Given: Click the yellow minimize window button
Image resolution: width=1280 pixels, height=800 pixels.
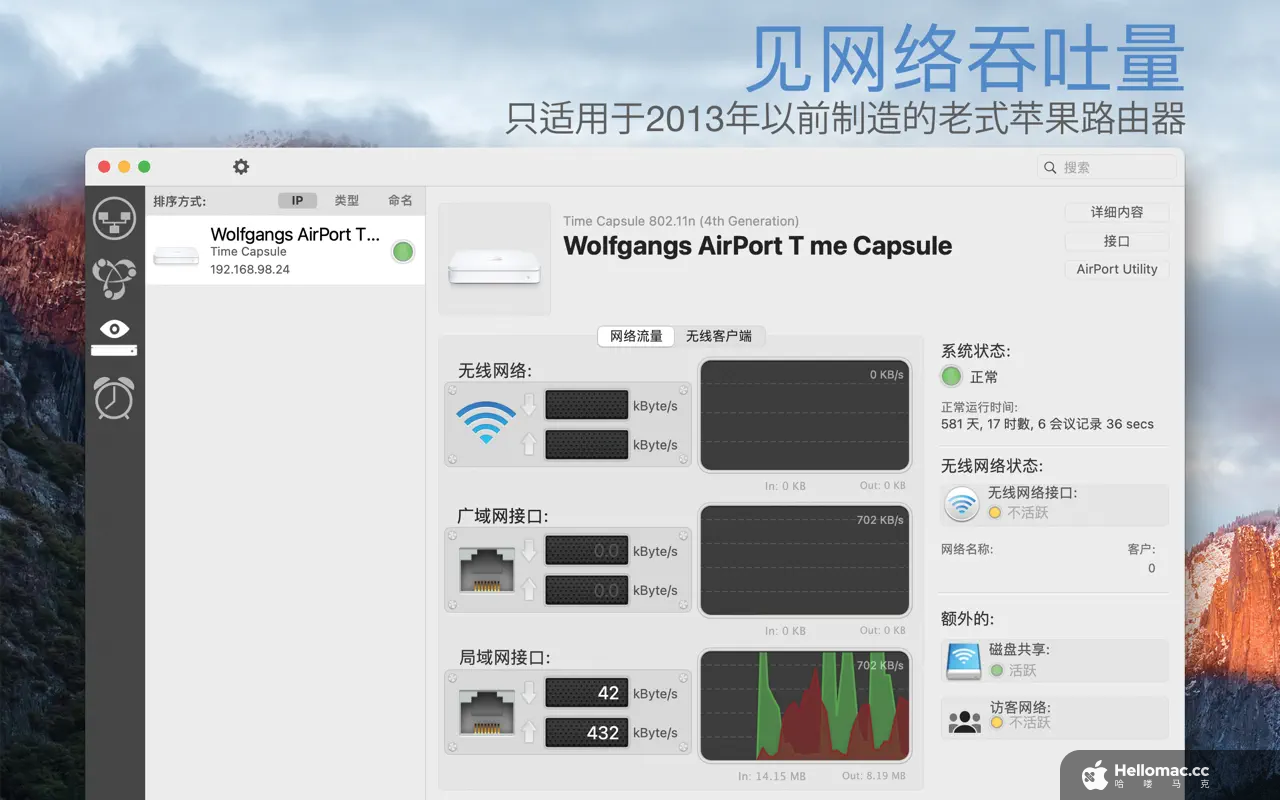Looking at the screenshot, I should click(124, 167).
